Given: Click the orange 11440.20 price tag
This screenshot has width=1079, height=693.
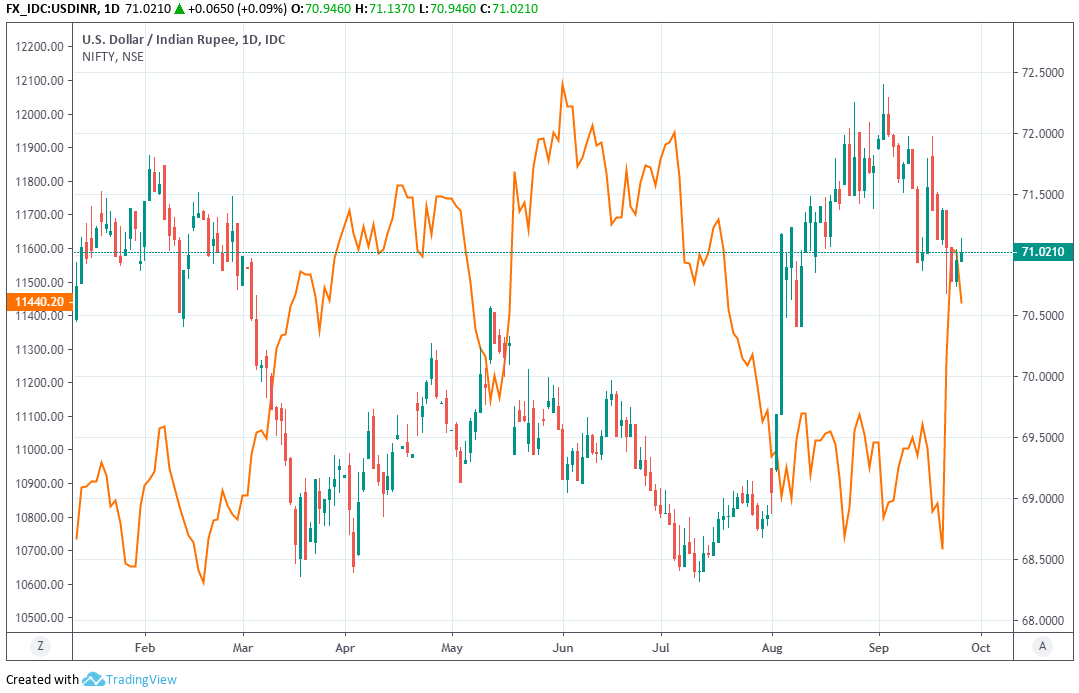Looking at the screenshot, I should click(x=40, y=301).
